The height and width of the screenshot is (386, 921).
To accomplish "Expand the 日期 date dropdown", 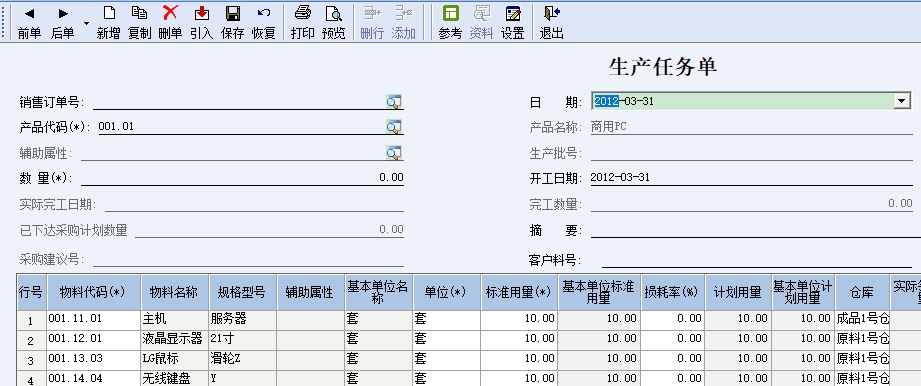I will [902, 101].
